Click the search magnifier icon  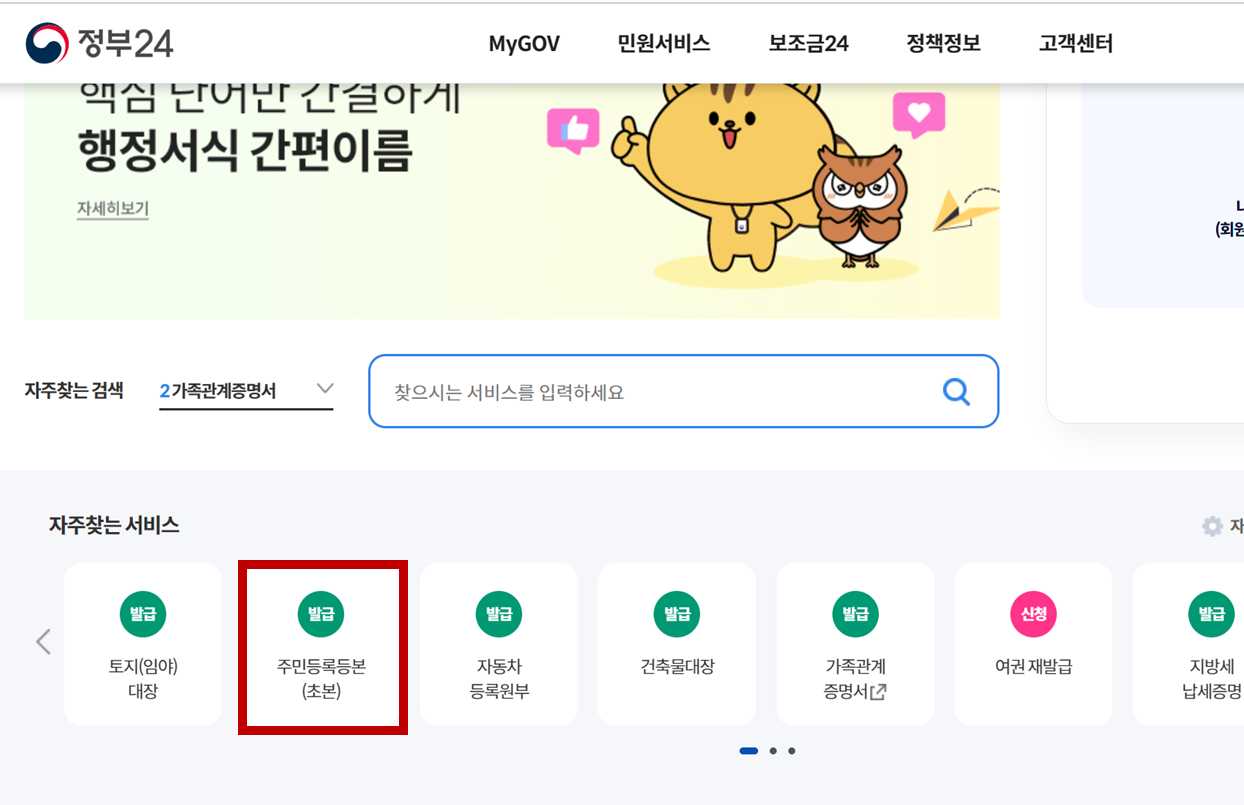[956, 391]
